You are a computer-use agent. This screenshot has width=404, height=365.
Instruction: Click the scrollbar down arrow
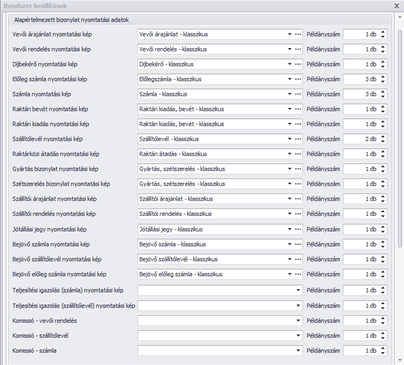click(400, 360)
